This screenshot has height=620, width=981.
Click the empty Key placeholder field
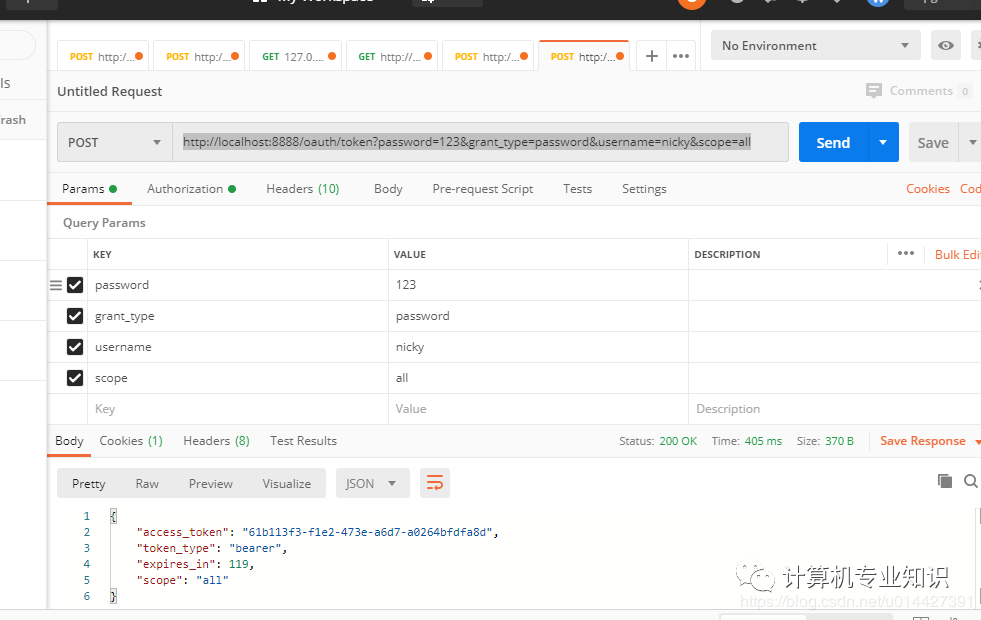click(x=238, y=409)
